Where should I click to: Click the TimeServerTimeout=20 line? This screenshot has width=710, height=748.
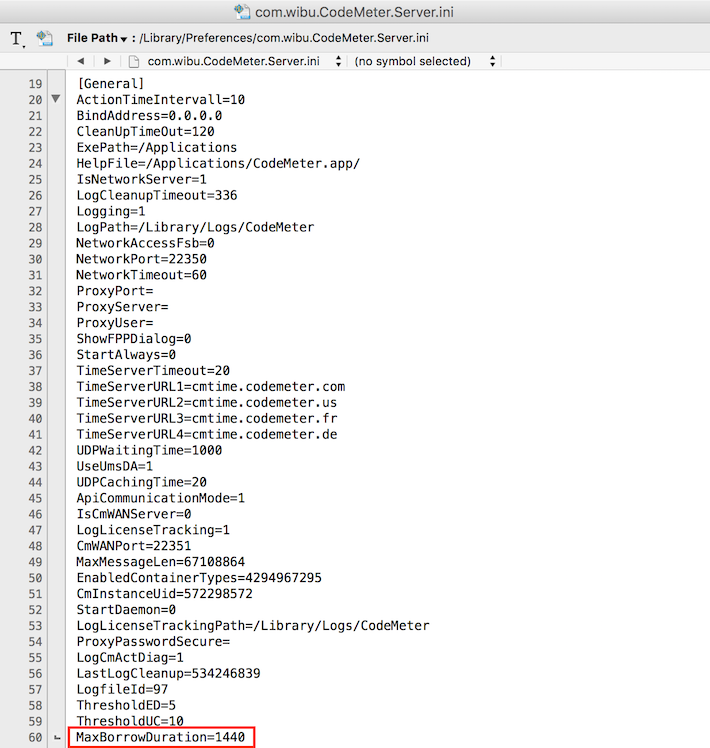153,371
